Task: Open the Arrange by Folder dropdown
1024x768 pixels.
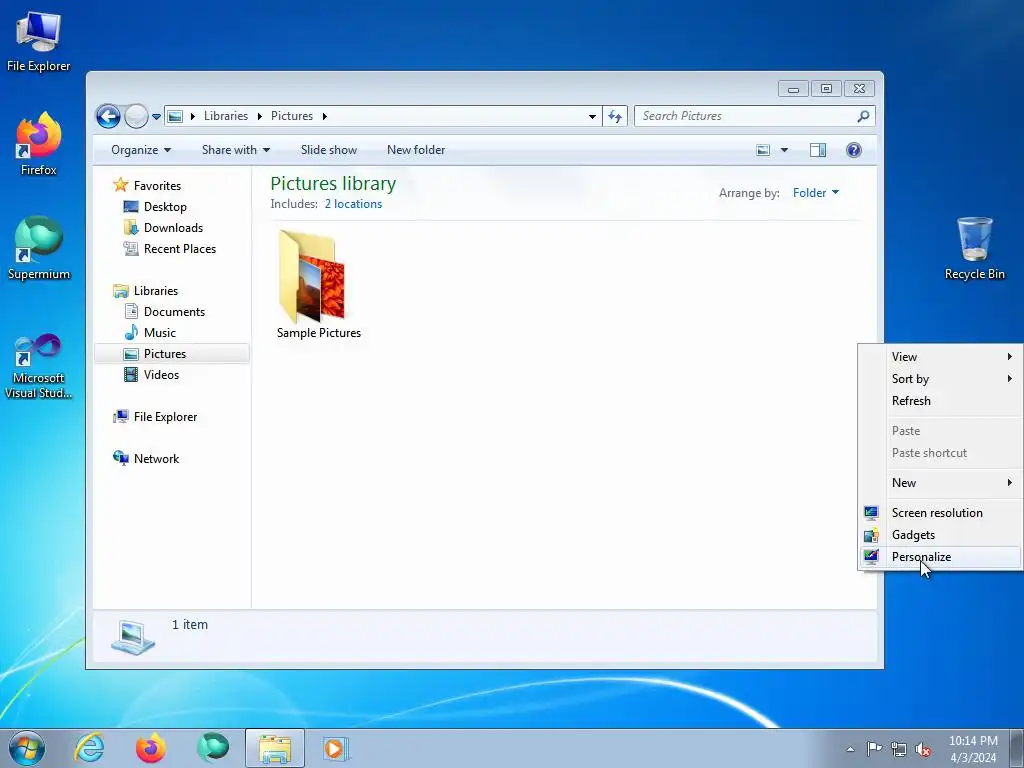Action: click(x=816, y=193)
